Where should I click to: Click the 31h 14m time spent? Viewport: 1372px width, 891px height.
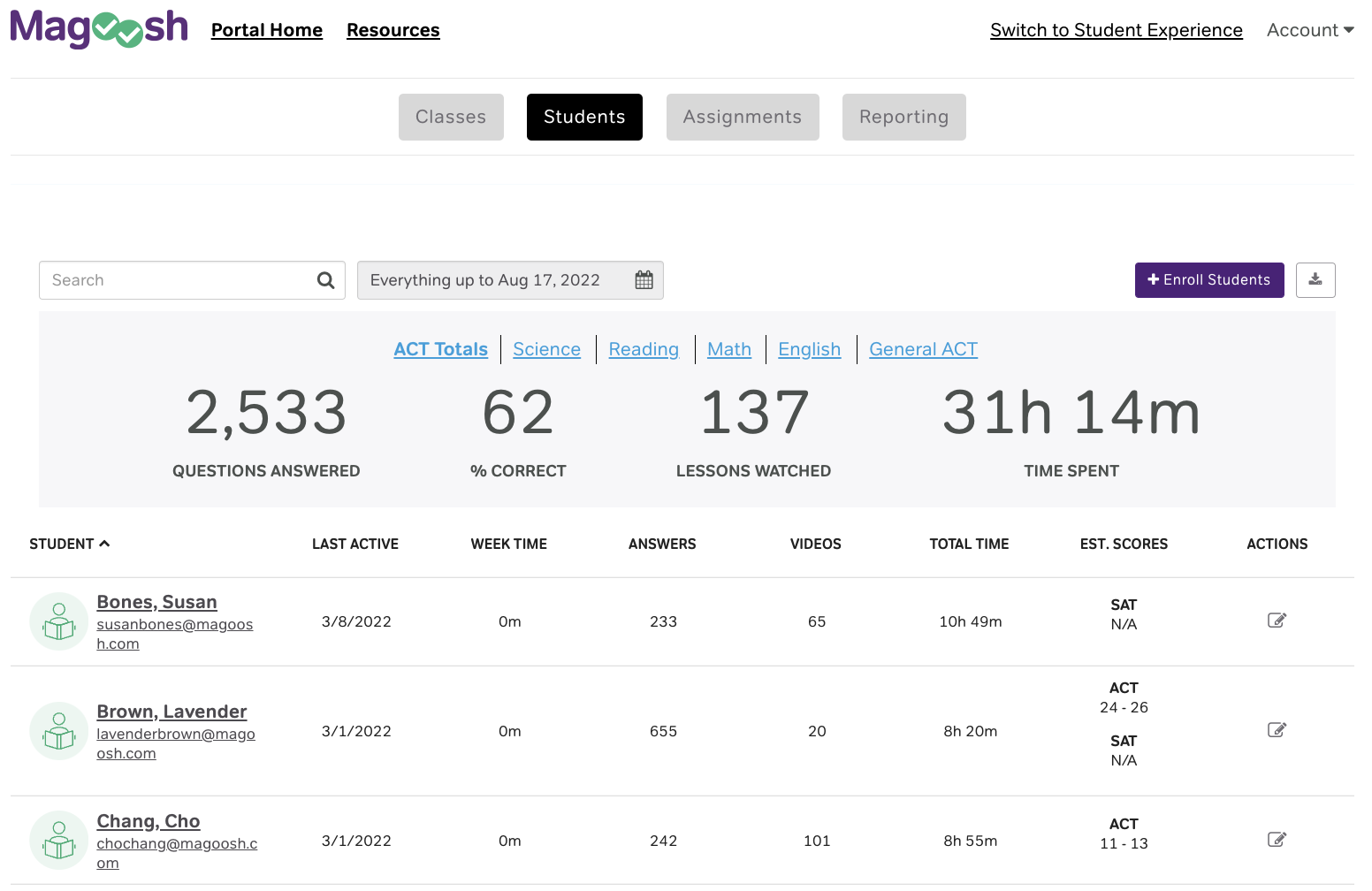(x=1071, y=413)
